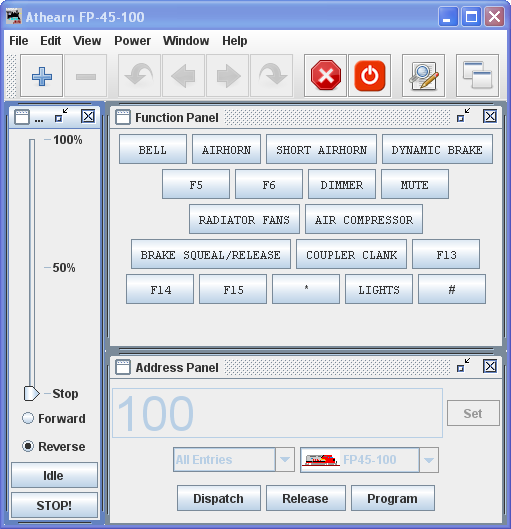The width and height of the screenshot is (511, 529).
Task: Toggle the RADIATOR FANS function
Action: coord(244,219)
